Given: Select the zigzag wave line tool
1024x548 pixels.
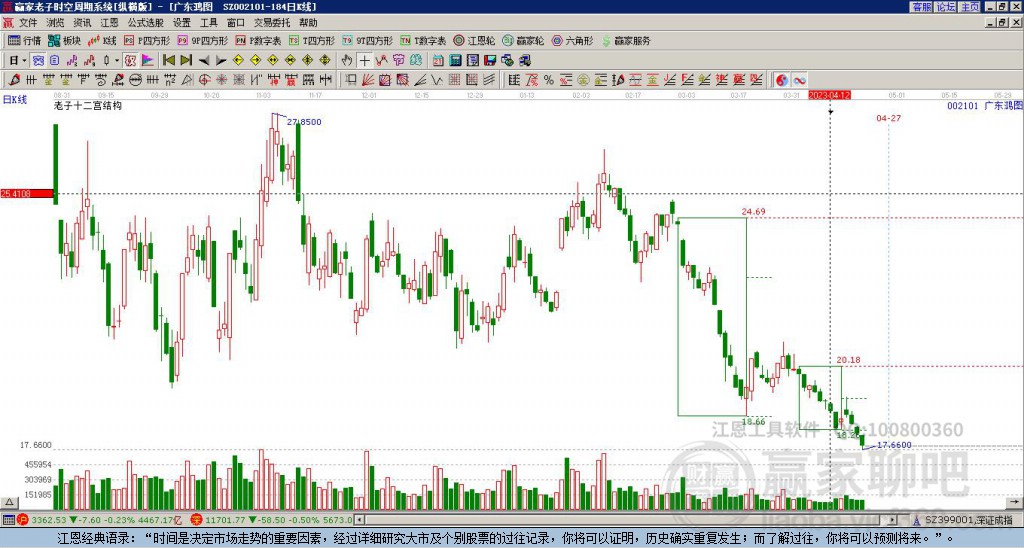Looking at the screenshot, I should (437, 80).
